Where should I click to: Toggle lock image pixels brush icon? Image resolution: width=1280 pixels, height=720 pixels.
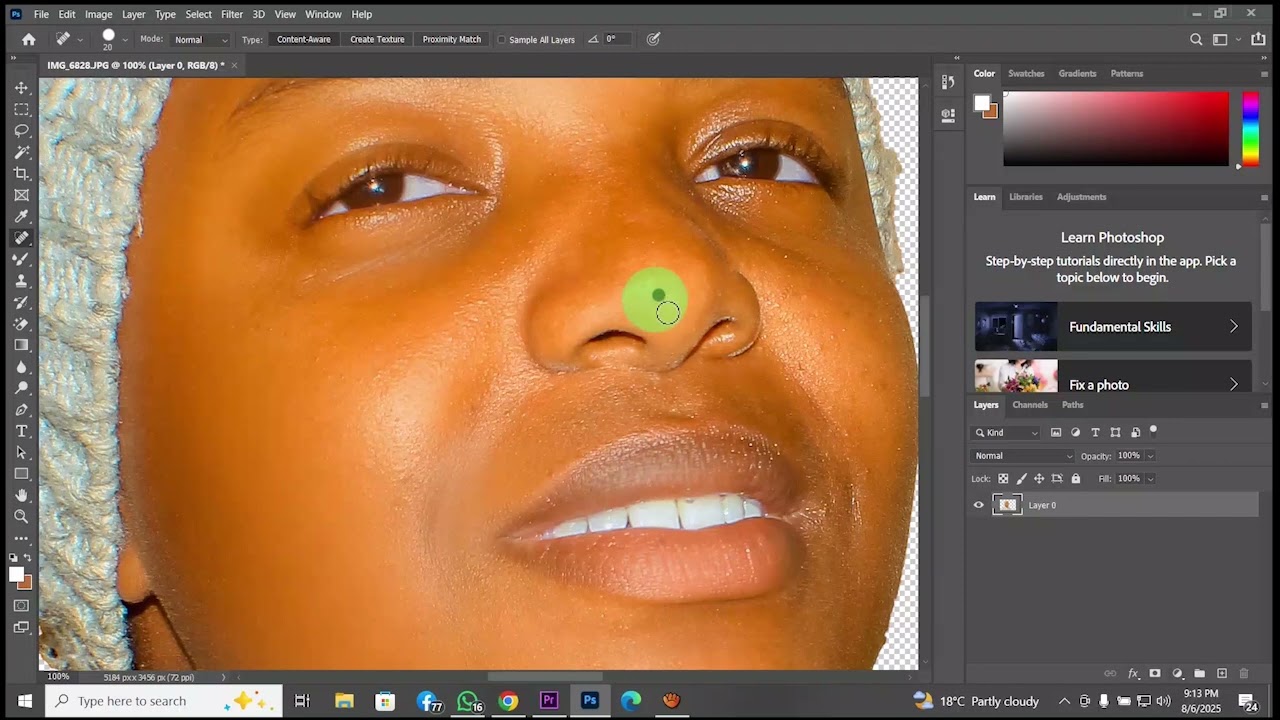coord(1021,479)
